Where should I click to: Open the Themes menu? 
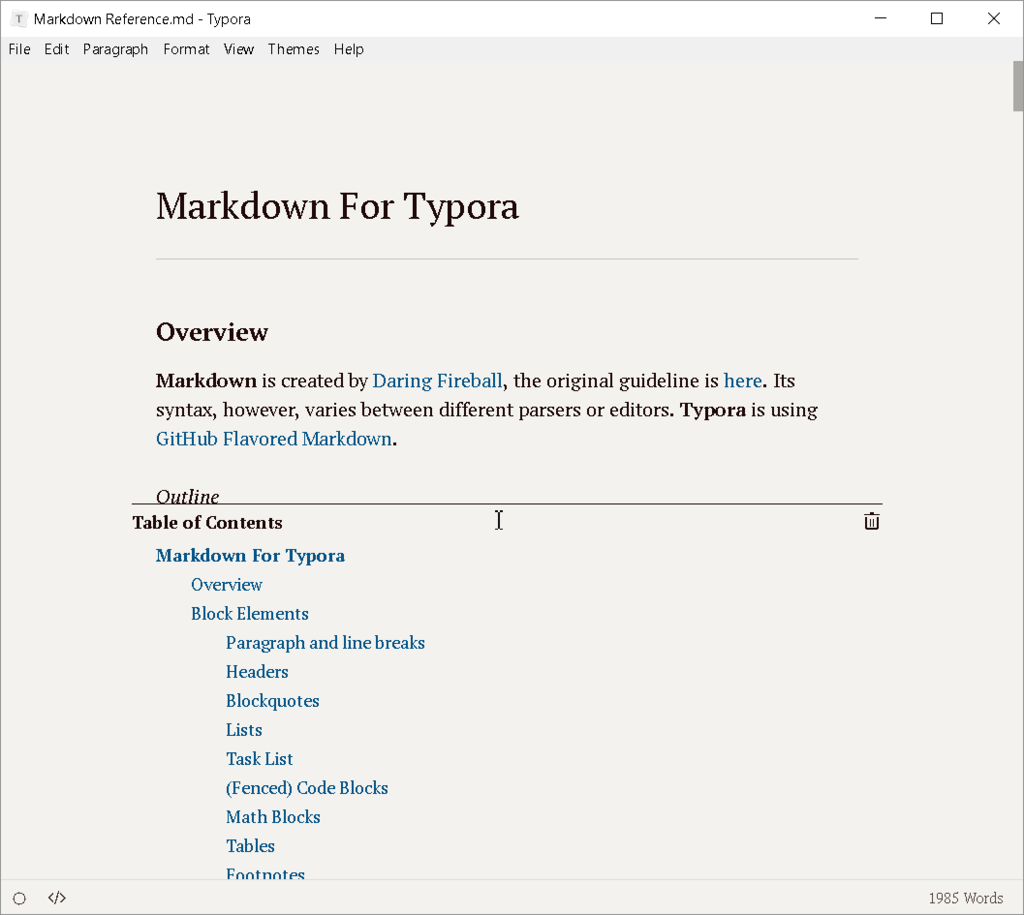[x=293, y=49]
